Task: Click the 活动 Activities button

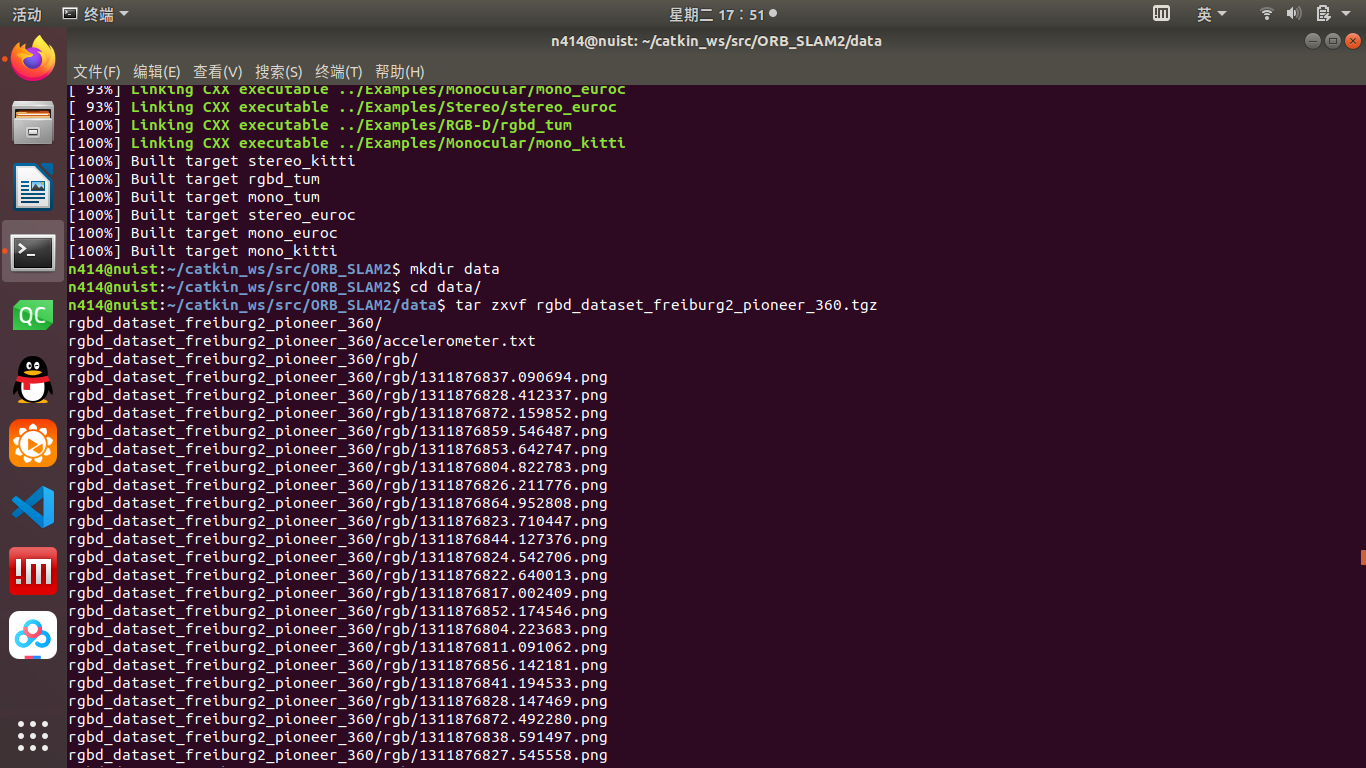Action: click(27, 14)
